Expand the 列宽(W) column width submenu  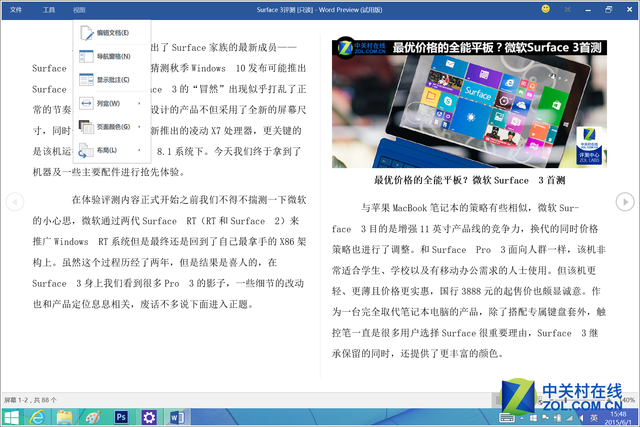coord(112,103)
